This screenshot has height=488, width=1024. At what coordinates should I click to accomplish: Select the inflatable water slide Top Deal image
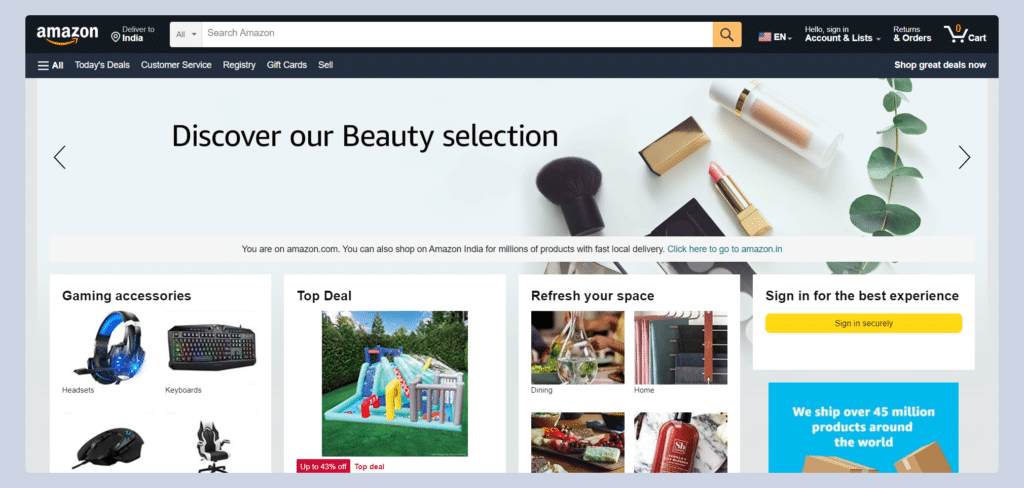[x=394, y=383]
